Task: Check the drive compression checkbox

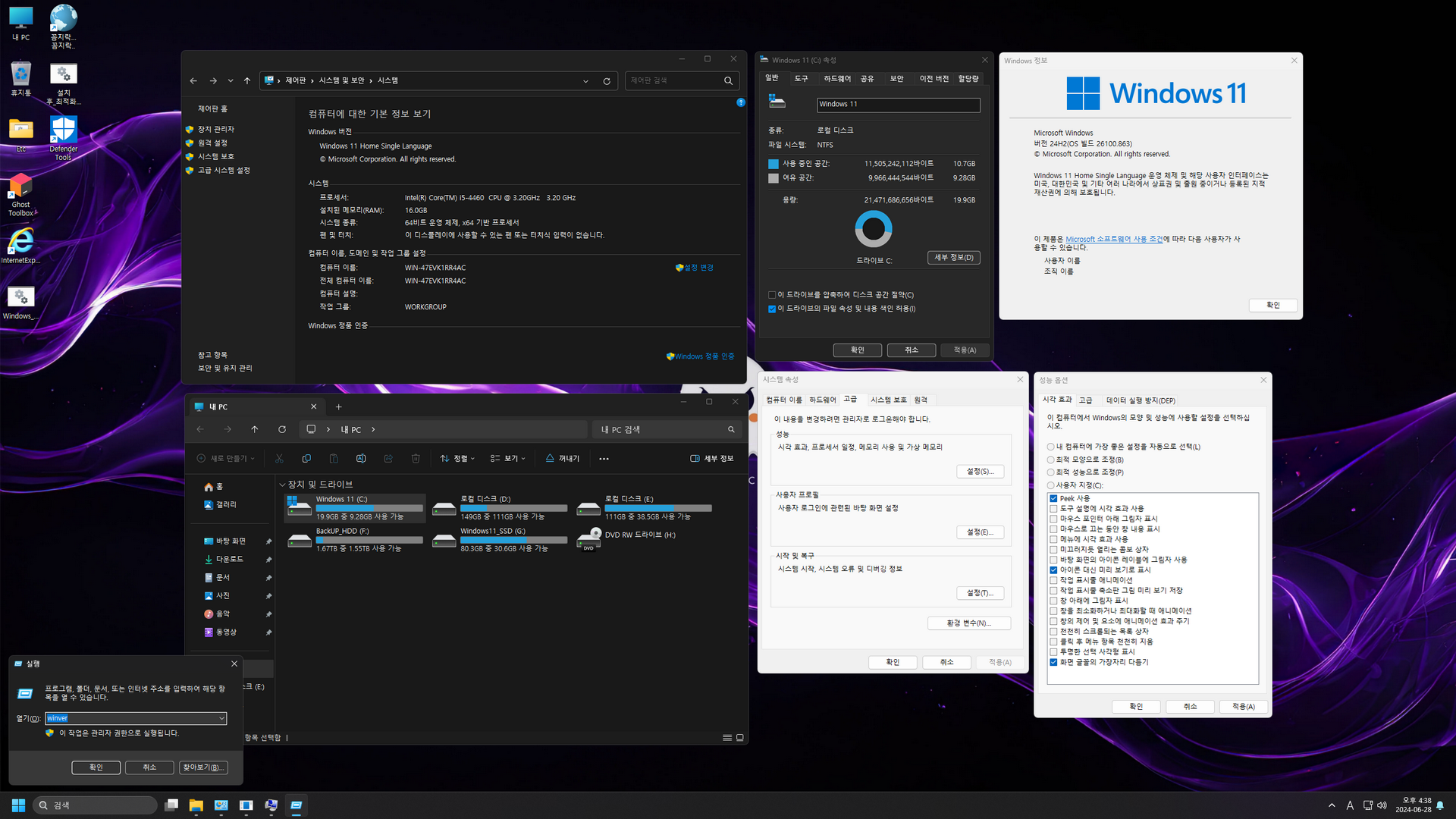Action: coord(772,295)
